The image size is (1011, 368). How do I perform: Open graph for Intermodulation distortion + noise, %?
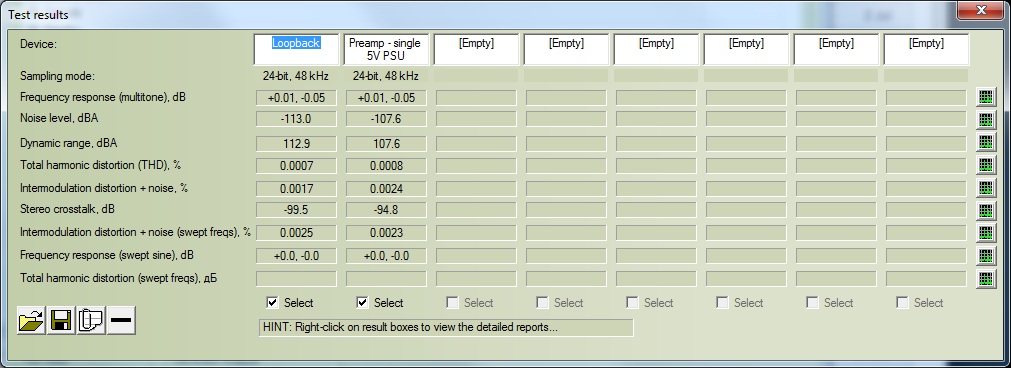point(986,189)
